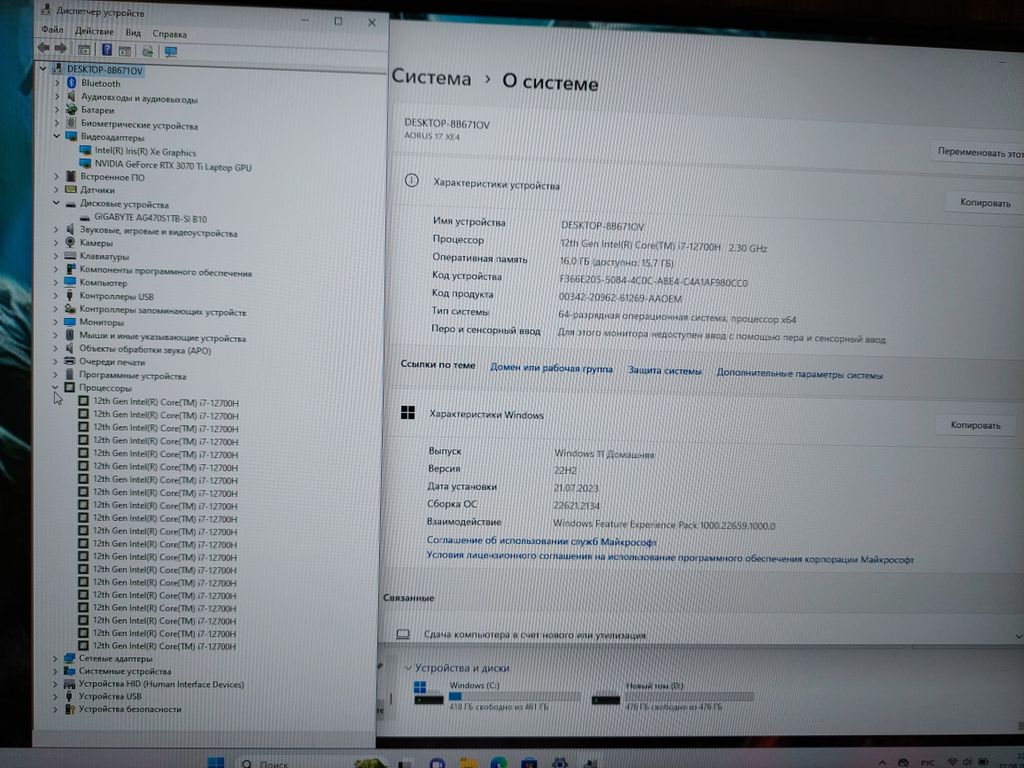Select Программные устройства in the tree
The image size is (1024, 768).
click(x=133, y=375)
